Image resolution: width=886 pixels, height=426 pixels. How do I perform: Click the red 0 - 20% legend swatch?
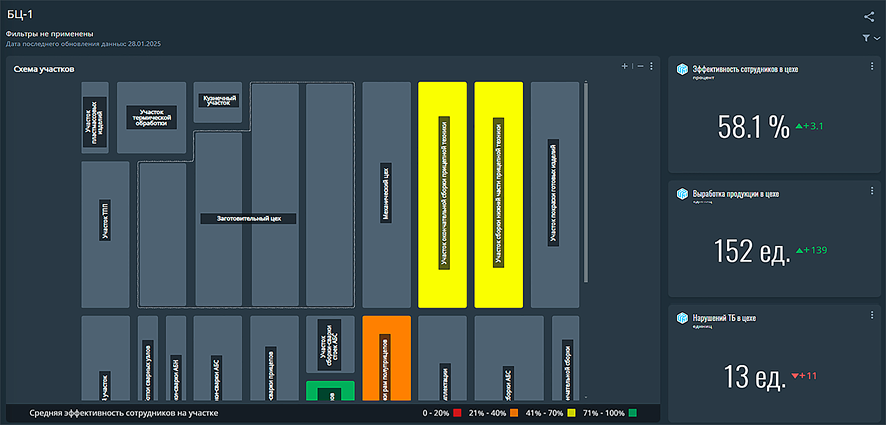pyautogui.click(x=457, y=413)
